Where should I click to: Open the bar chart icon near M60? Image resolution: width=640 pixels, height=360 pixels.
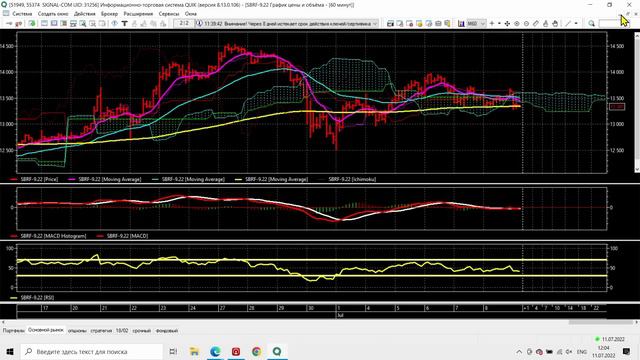(x=461, y=24)
